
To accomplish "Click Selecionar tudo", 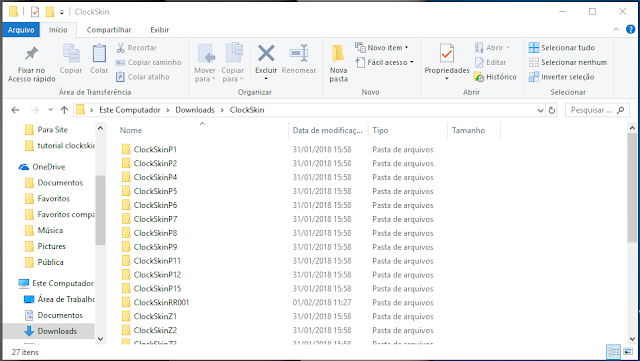I will (x=562, y=48).
